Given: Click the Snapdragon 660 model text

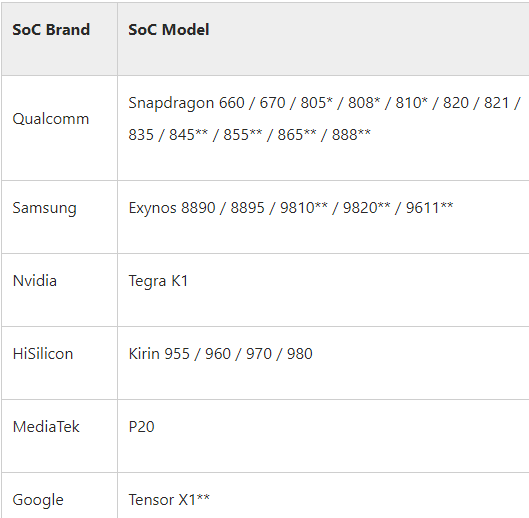Looking at the screenshot, I should tap(186, 103).
